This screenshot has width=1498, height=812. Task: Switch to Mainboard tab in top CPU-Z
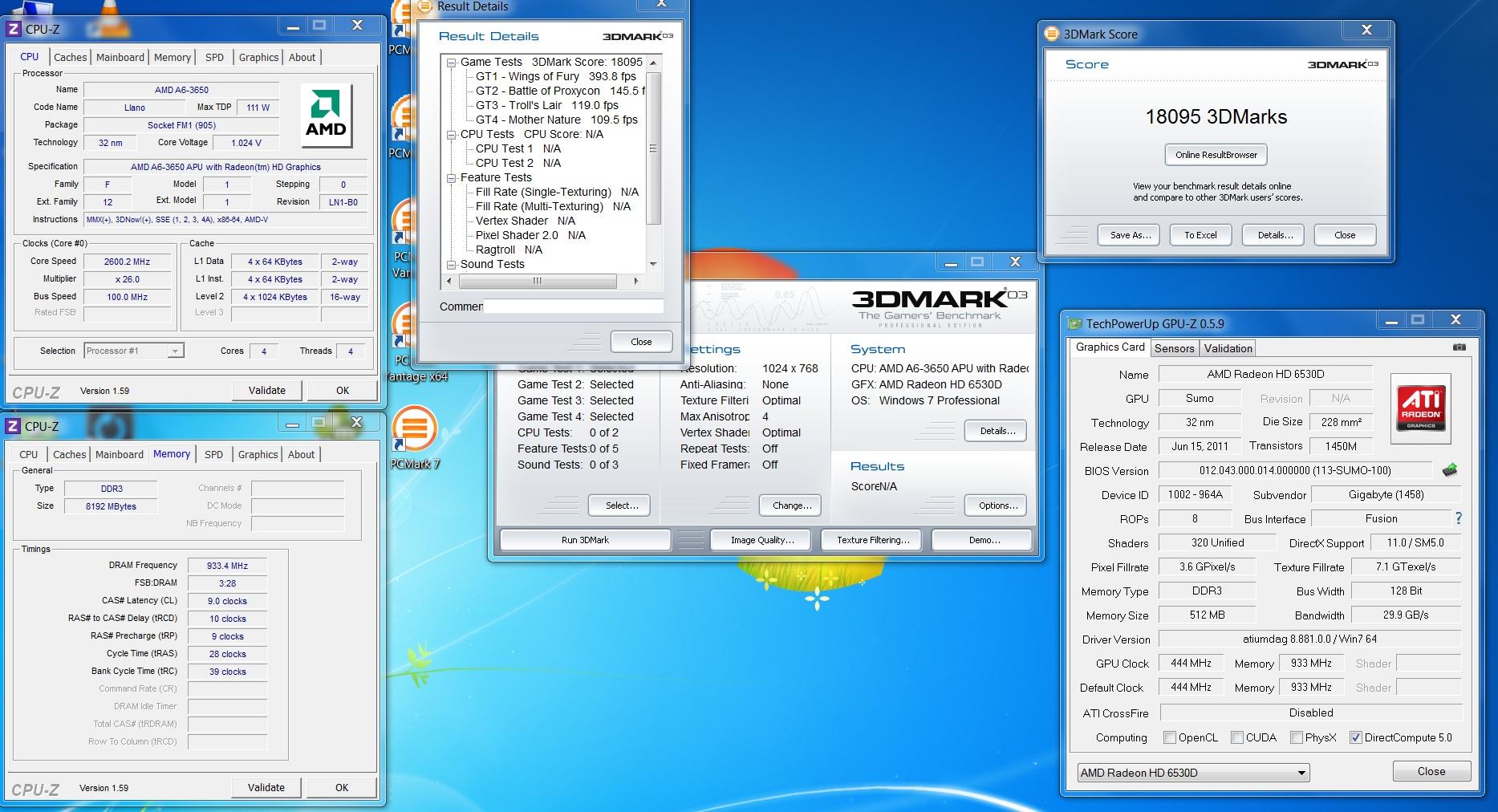[x=120, y=58]
